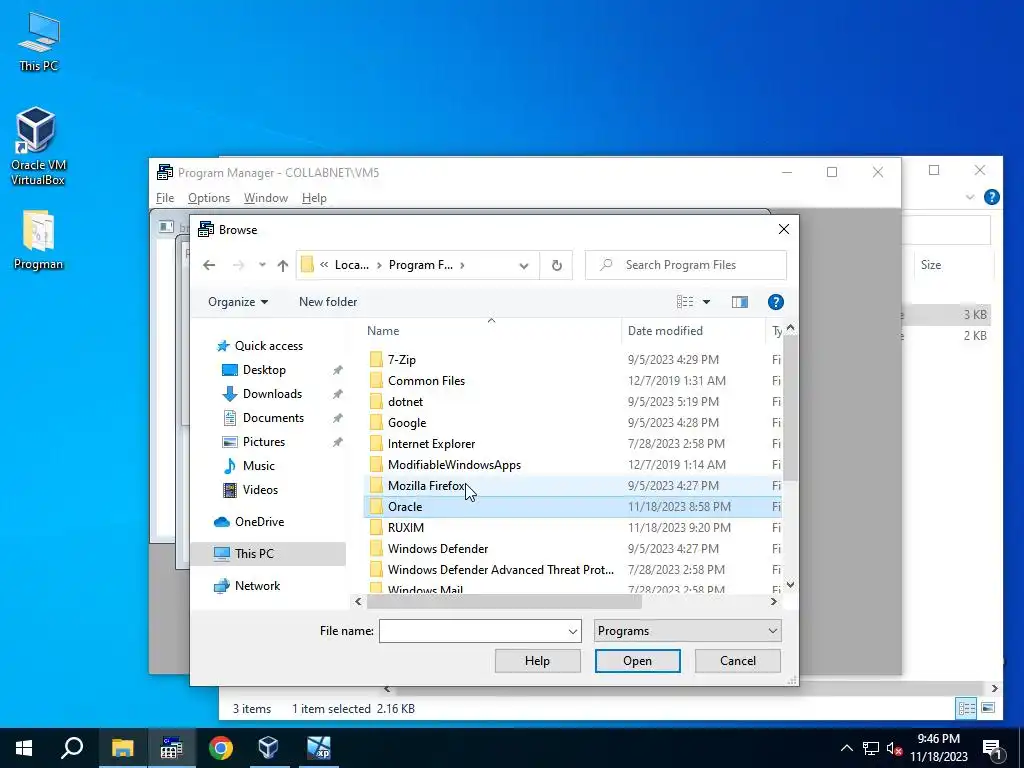This screenshot has height=768, width=1024.
Task: Select the Internet Explorer folder
Action: pyautogui.click(x=572, y=444)
